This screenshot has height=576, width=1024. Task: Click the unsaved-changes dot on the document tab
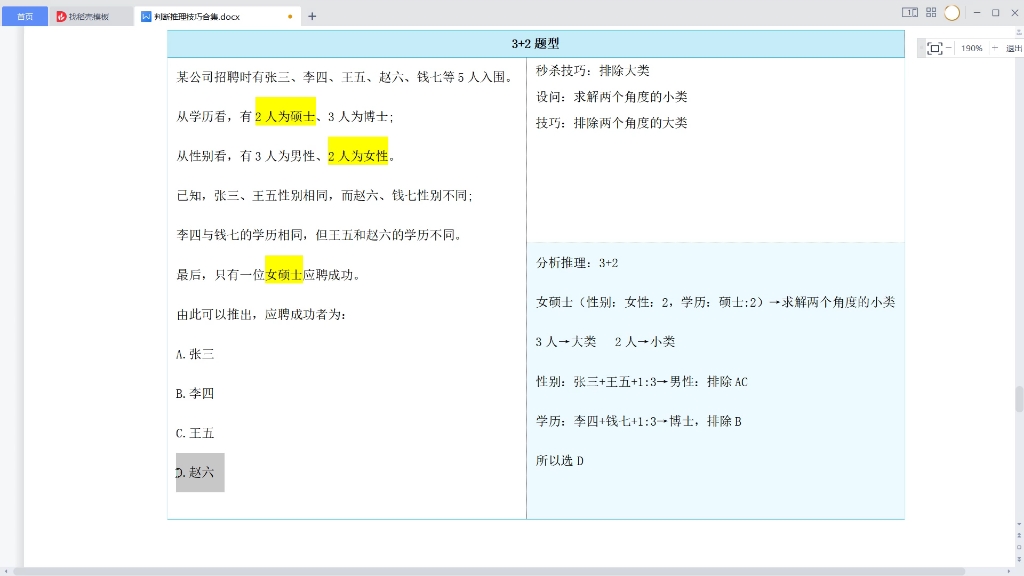pyautogui.click(x=290, y=15)
